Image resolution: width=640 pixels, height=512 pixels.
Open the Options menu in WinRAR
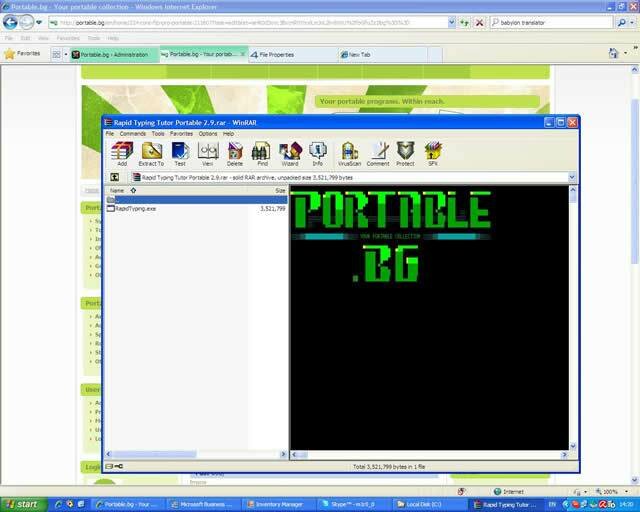(x=208, y=134)
